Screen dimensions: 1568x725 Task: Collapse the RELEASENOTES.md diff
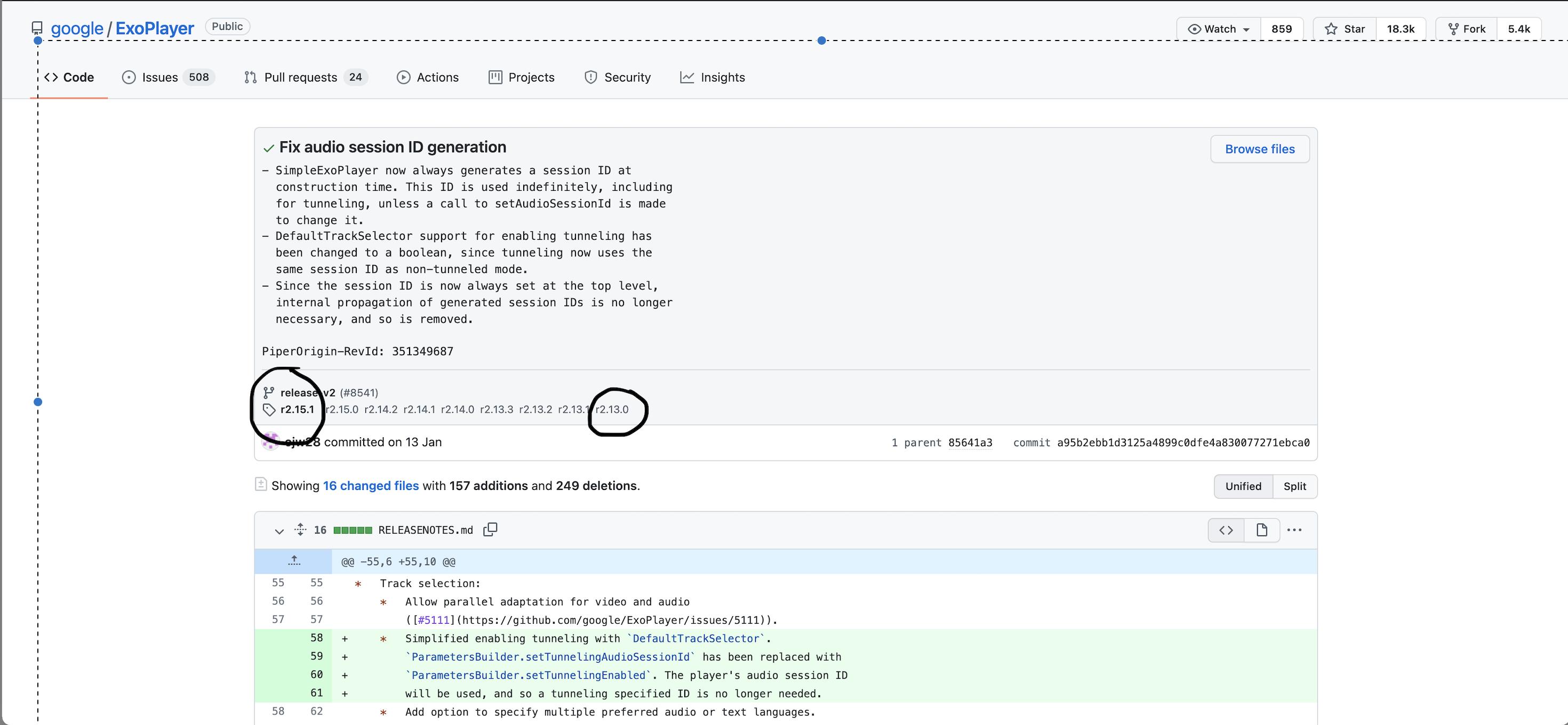279,530
